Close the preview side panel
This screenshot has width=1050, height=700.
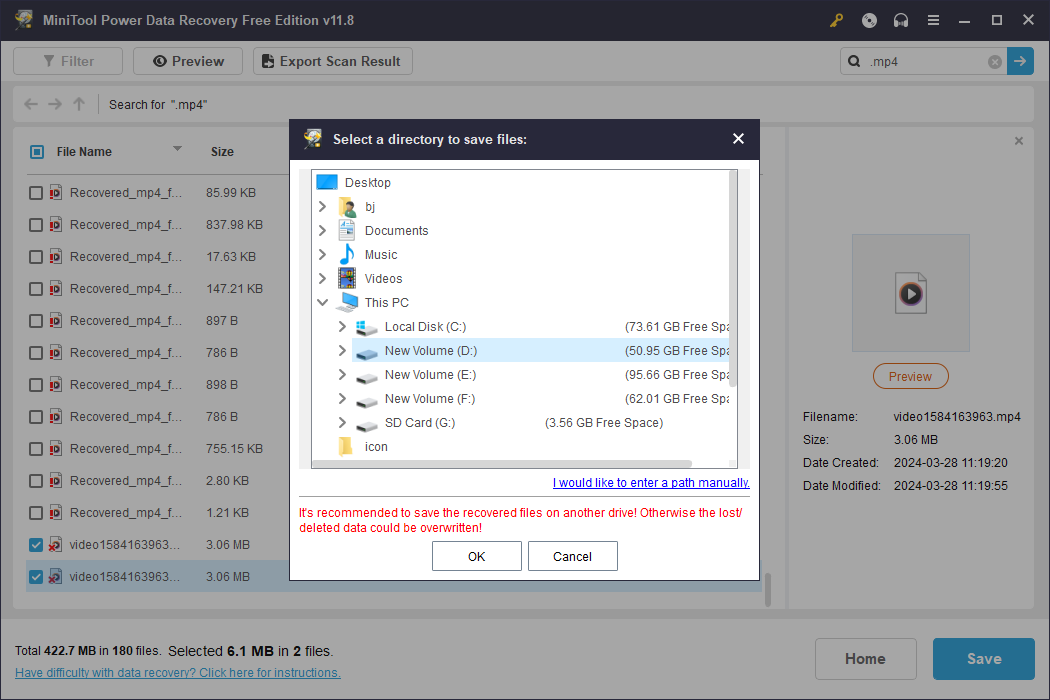(x=1019, y=141)
